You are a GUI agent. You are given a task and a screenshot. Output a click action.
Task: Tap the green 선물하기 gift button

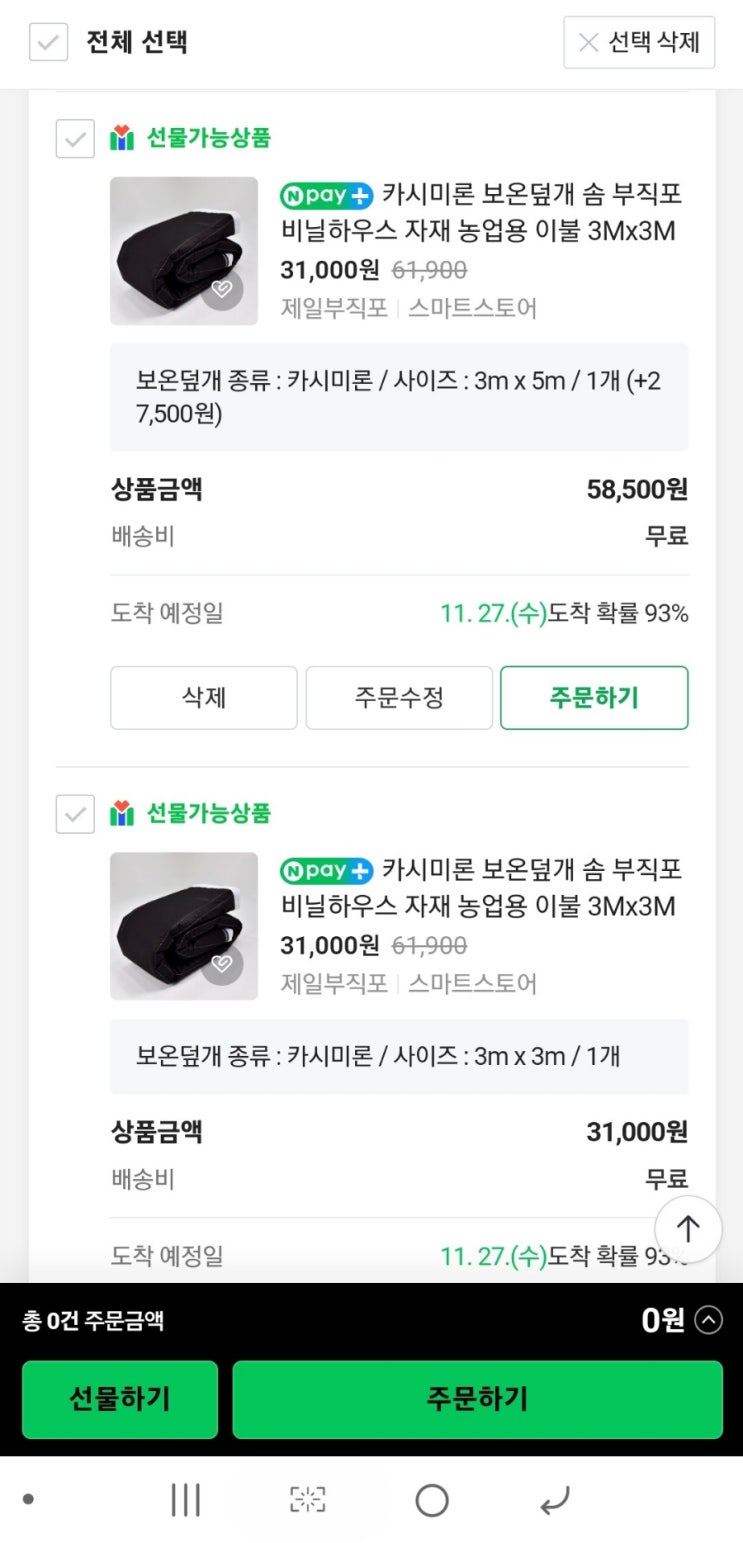(x=120, y=1398)
